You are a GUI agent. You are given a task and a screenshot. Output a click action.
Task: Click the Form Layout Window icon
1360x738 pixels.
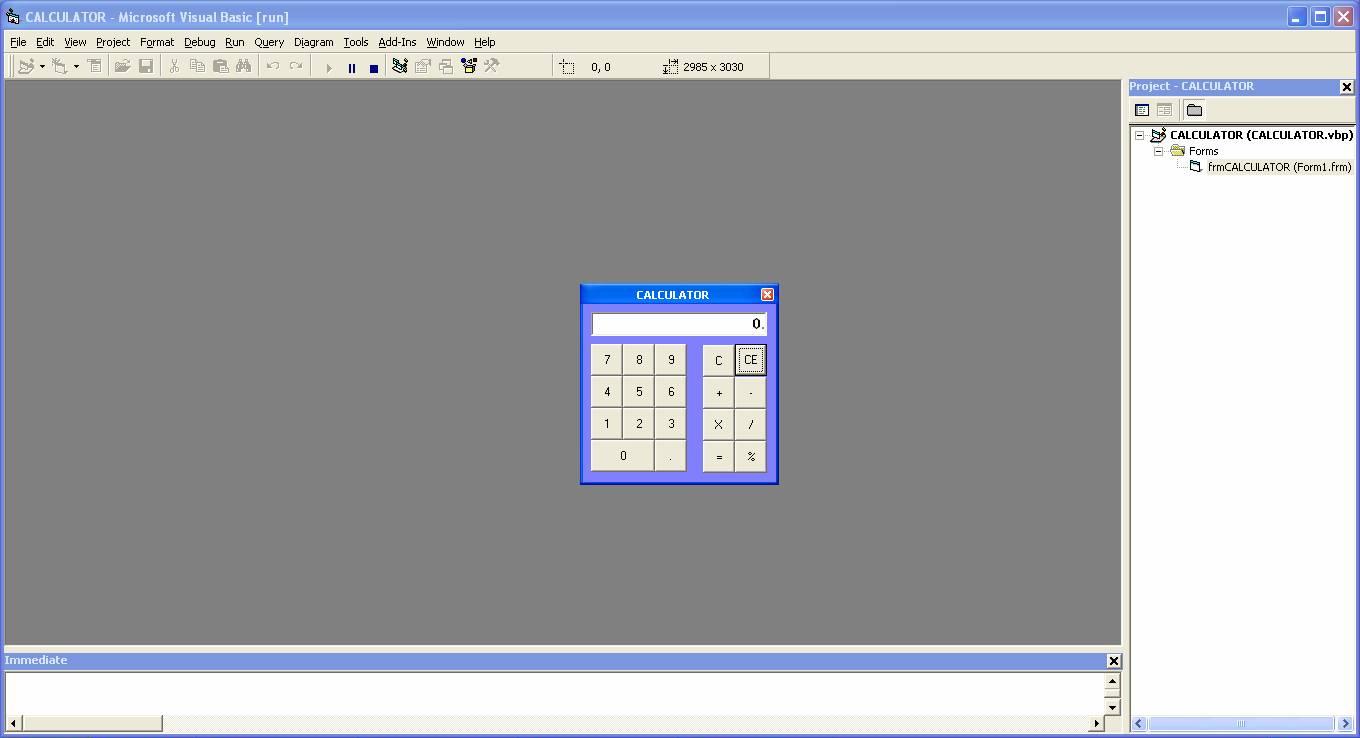click(x=446, y=66)
